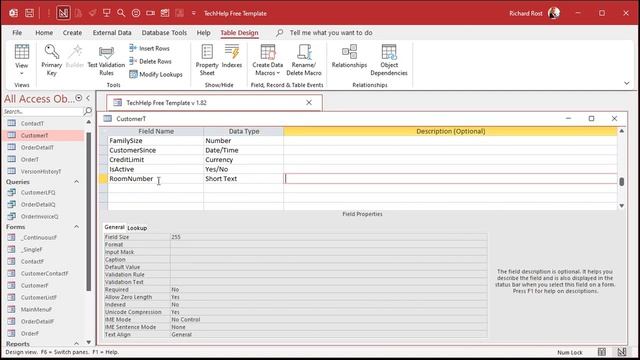The height and width of the screenshot is (360, 640).
Task: Collapse the Forms group
Action: pyautogui.click(x=76, y=227)
